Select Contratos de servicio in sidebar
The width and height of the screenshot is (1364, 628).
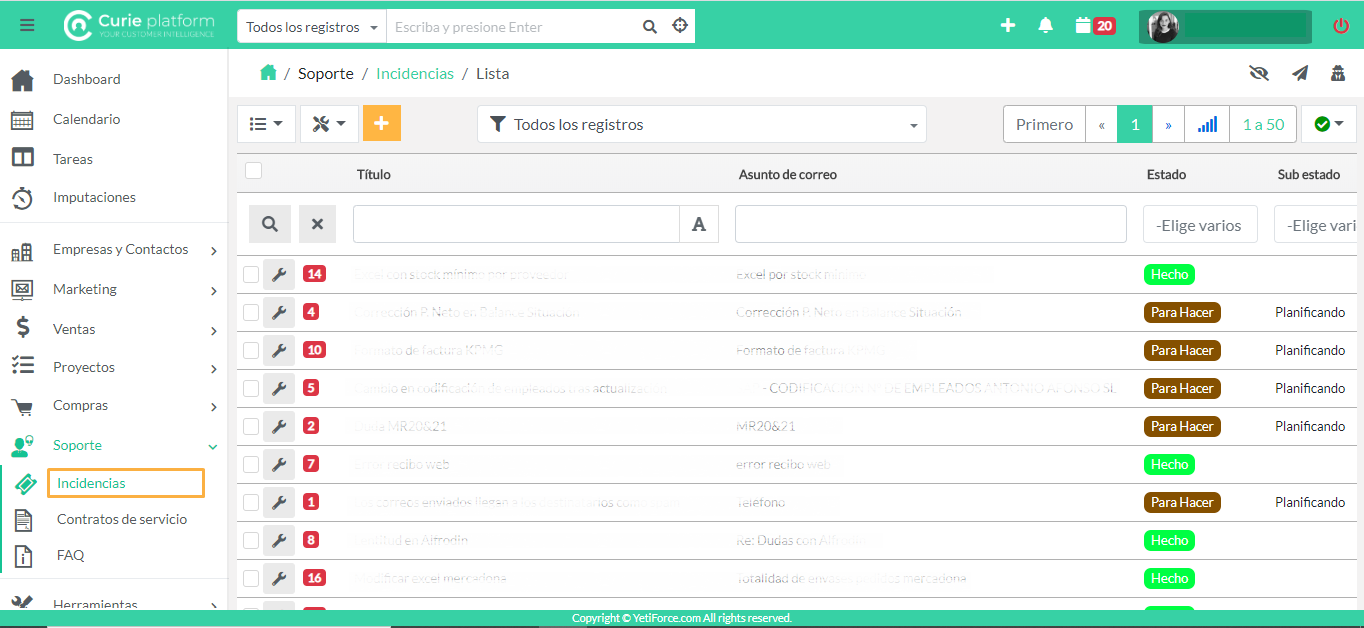pyautogui.click(x=121, y=519)
